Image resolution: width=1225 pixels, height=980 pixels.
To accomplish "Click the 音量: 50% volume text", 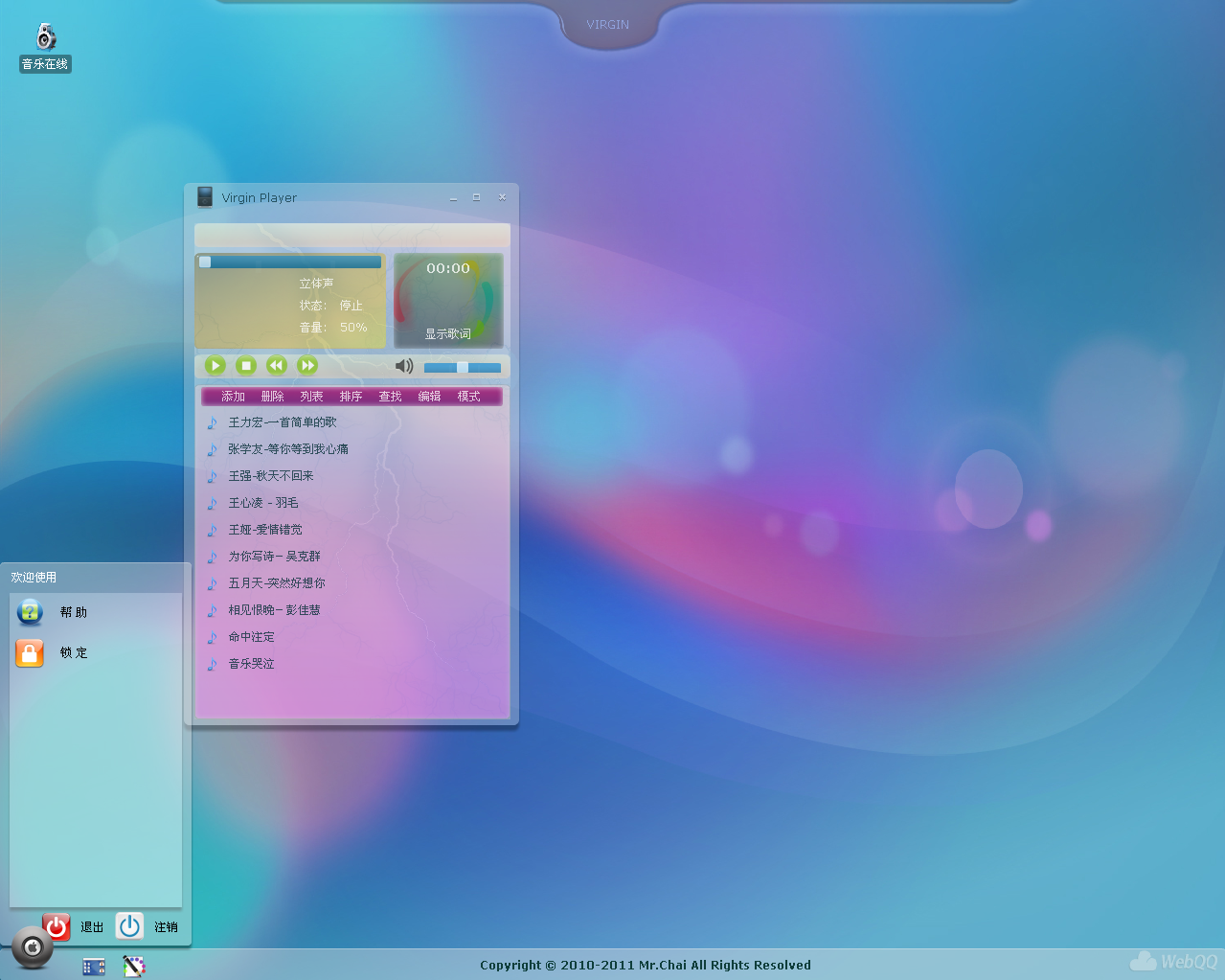I will point(333,328).
